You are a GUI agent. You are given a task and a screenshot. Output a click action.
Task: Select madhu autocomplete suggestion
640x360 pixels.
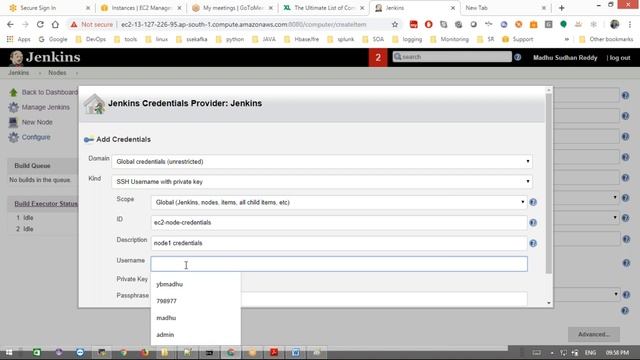(x=196, y=318)
